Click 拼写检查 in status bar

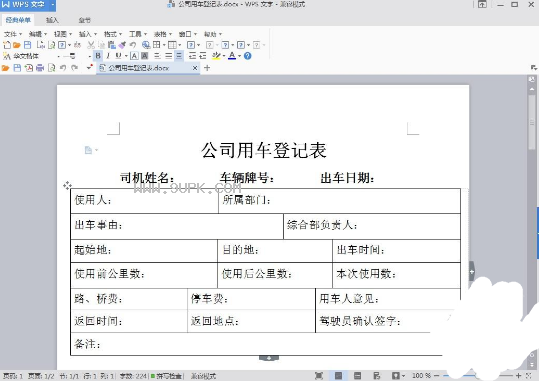166,376
